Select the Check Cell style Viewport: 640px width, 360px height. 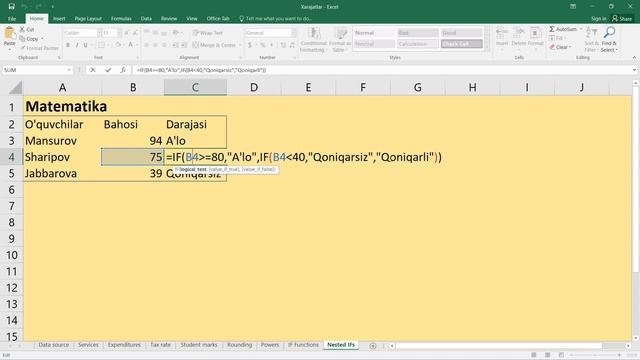[x=462, y=44]
